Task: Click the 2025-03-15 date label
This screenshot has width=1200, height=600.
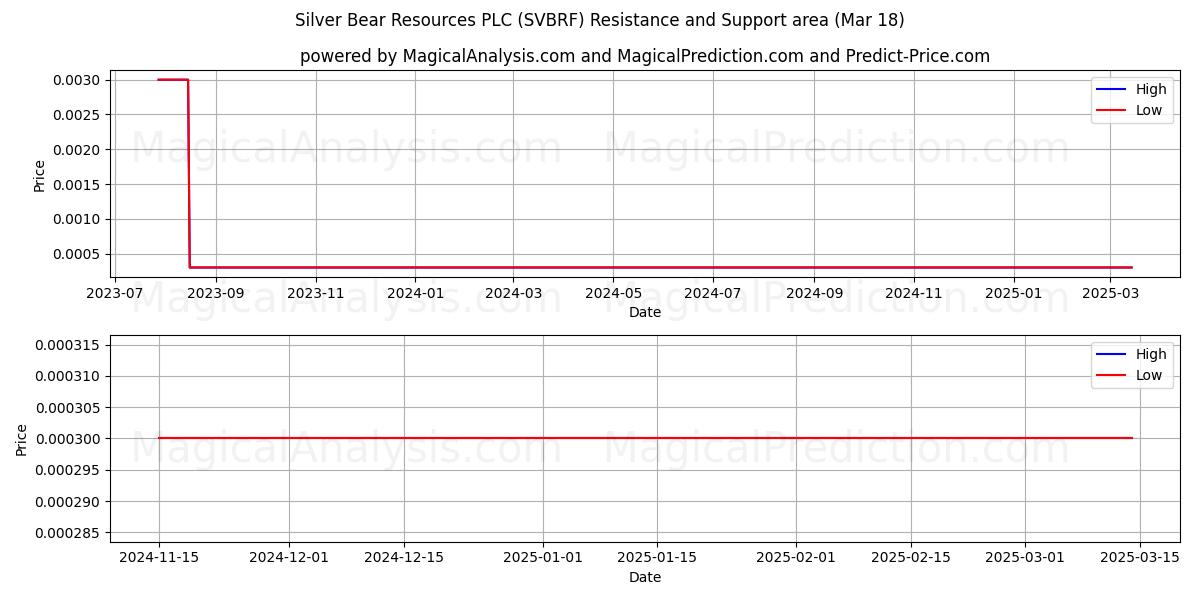Action: click(1140, 558)
